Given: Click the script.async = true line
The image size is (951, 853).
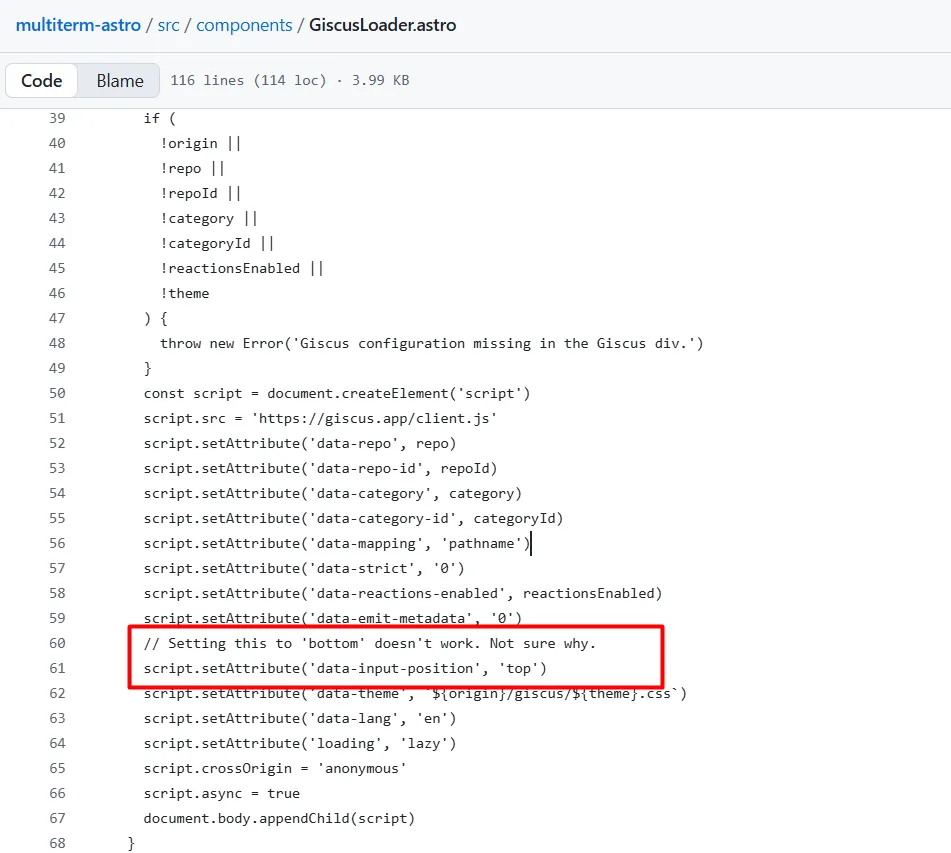Looking at the screenshot, I should coord(221,793).
